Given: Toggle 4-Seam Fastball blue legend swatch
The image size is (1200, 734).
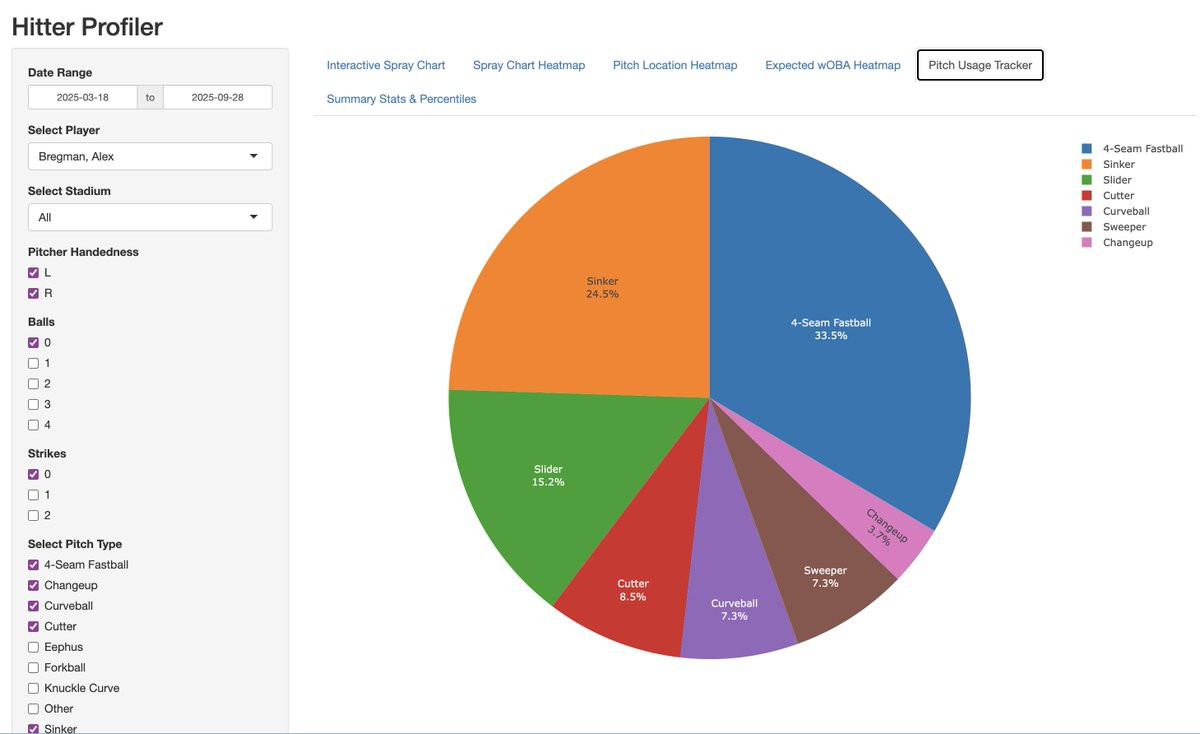Looking at the screenshot, I should point(1087,148).
